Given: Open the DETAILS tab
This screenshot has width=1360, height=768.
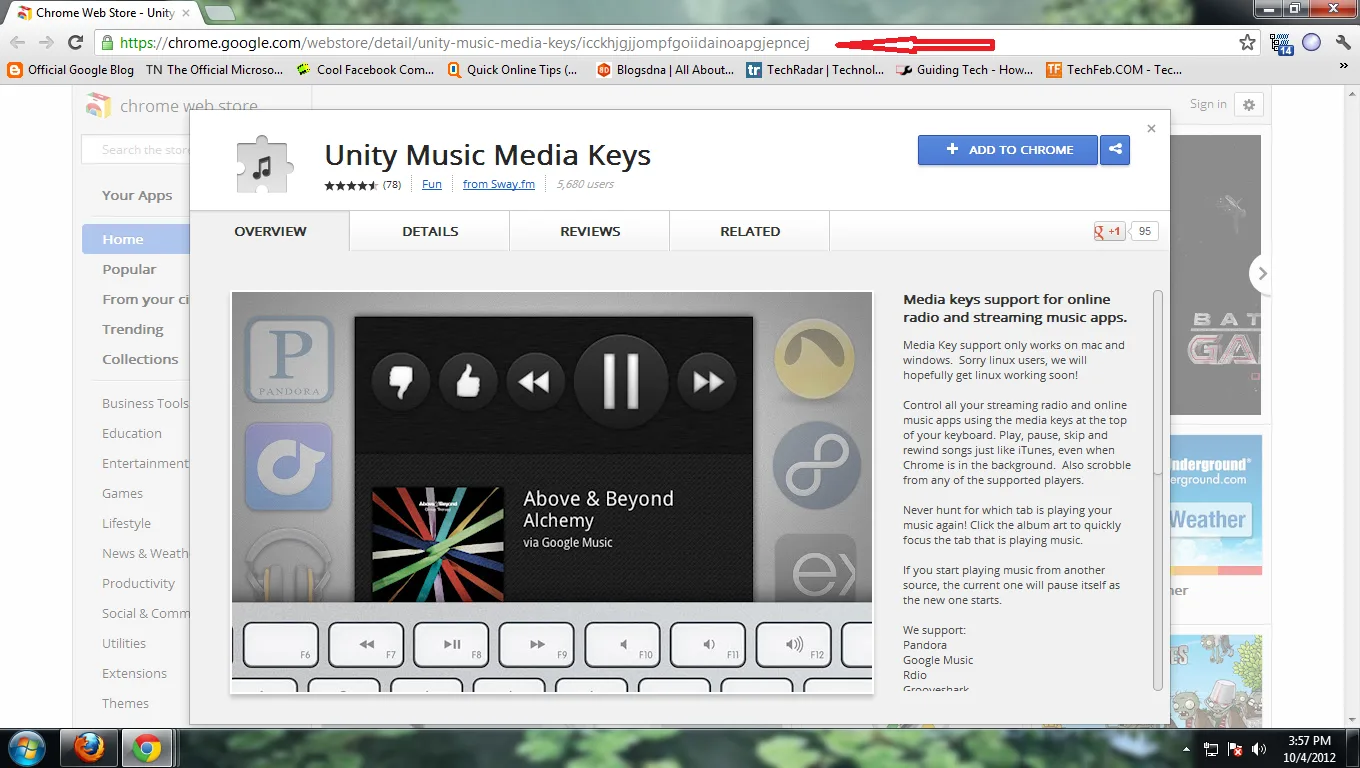Looking at the screenshot, I should (429, 231).
